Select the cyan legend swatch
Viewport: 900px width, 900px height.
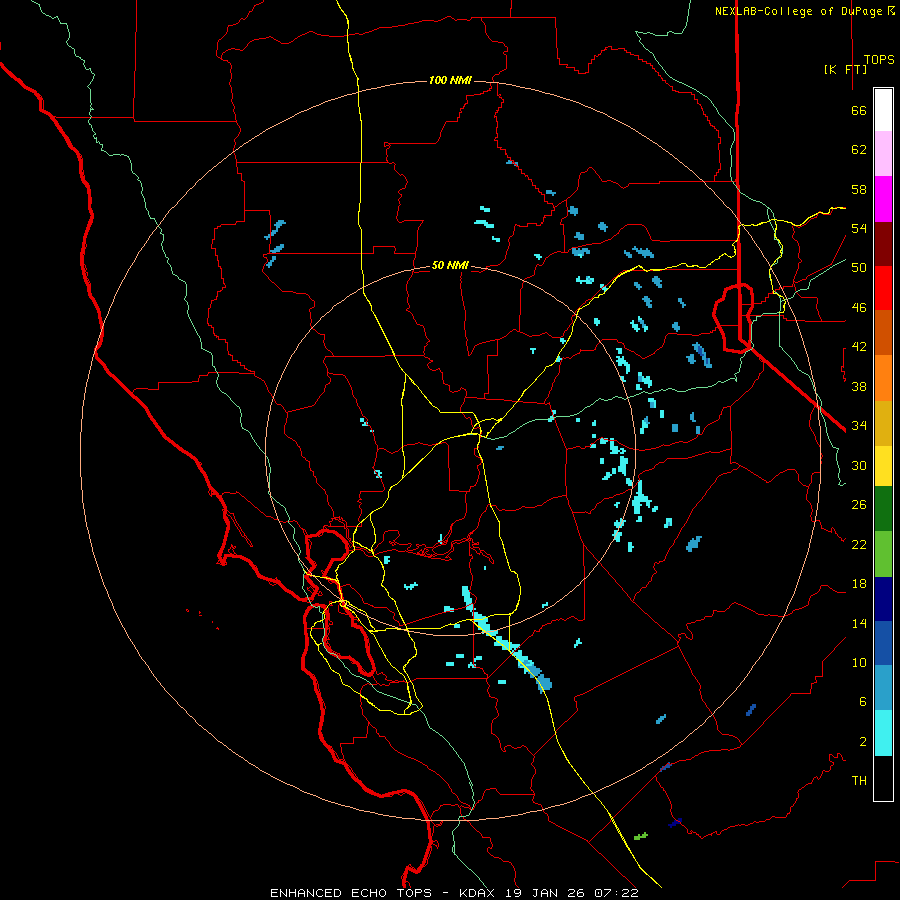coord(883,733)
